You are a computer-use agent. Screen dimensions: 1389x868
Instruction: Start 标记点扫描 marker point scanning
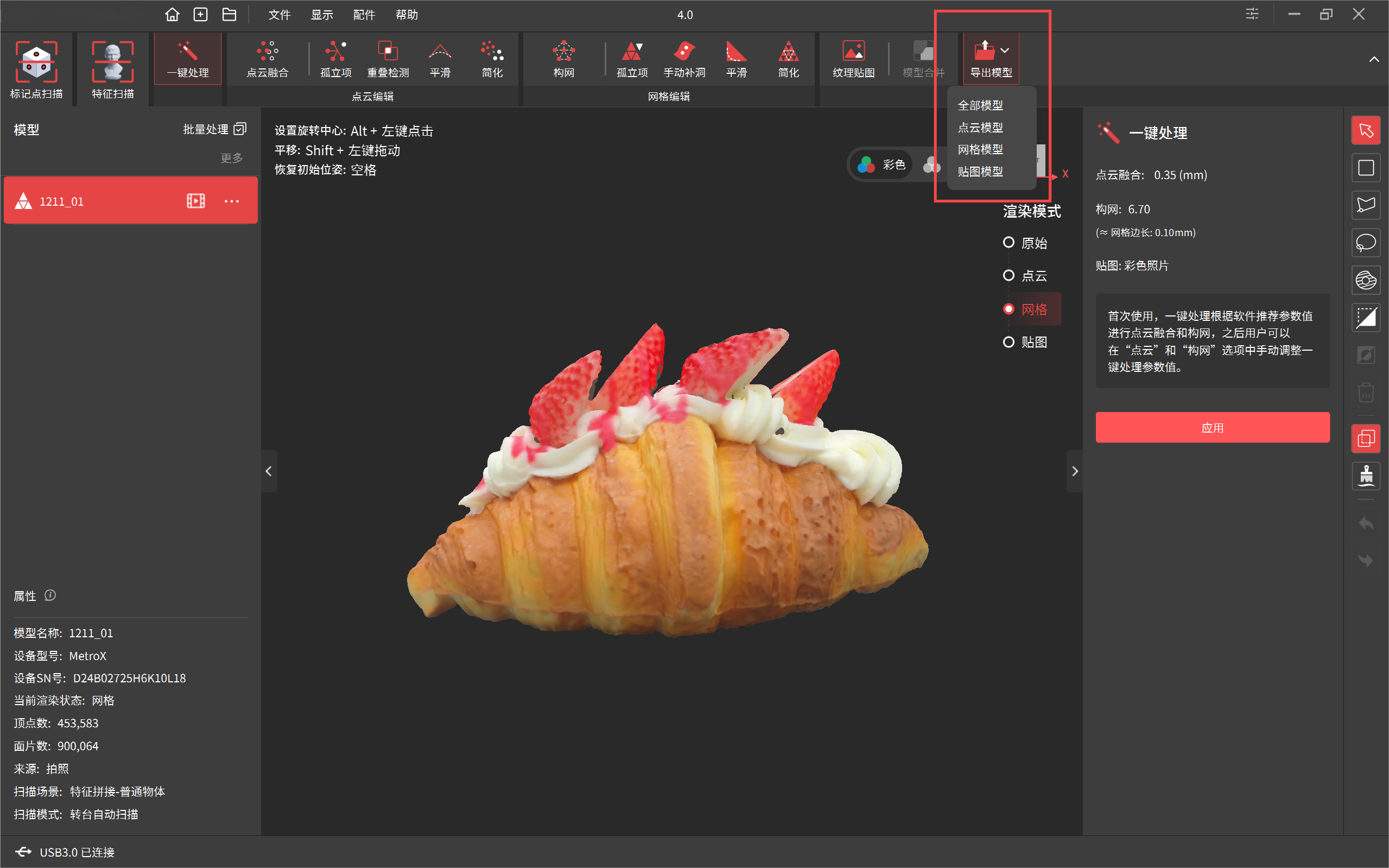point(36,62)
